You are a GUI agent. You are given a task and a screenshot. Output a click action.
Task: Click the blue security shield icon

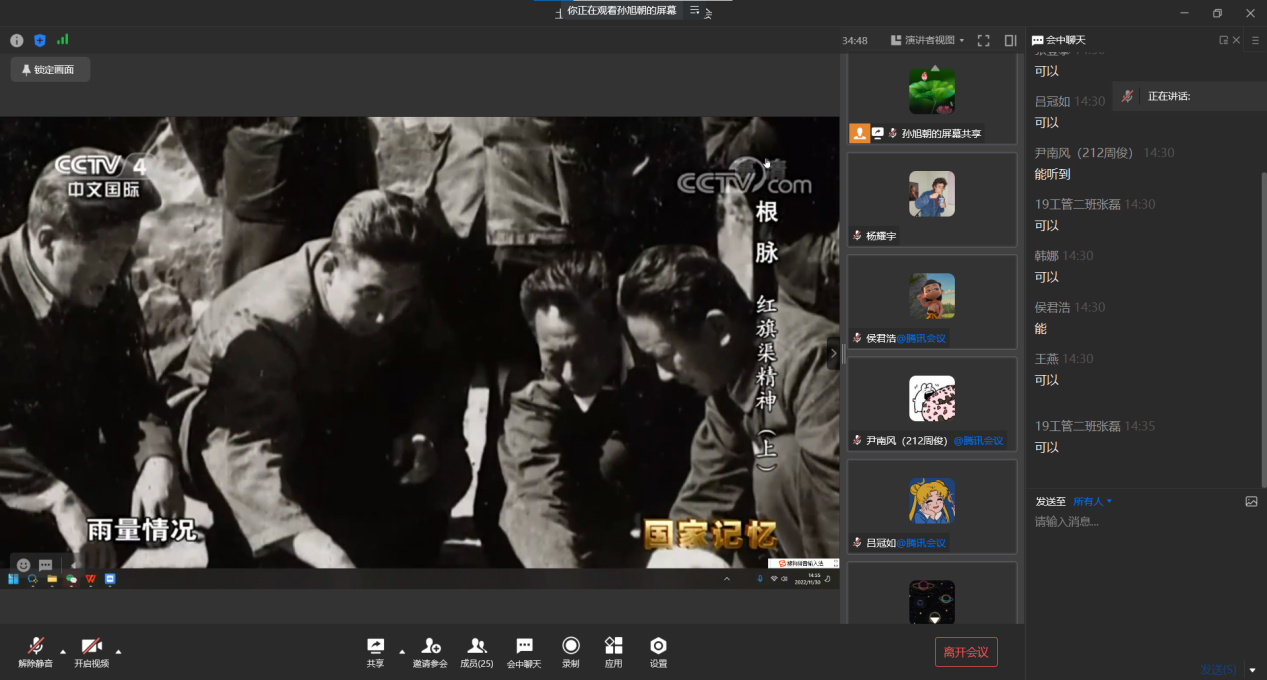[40, 40]
